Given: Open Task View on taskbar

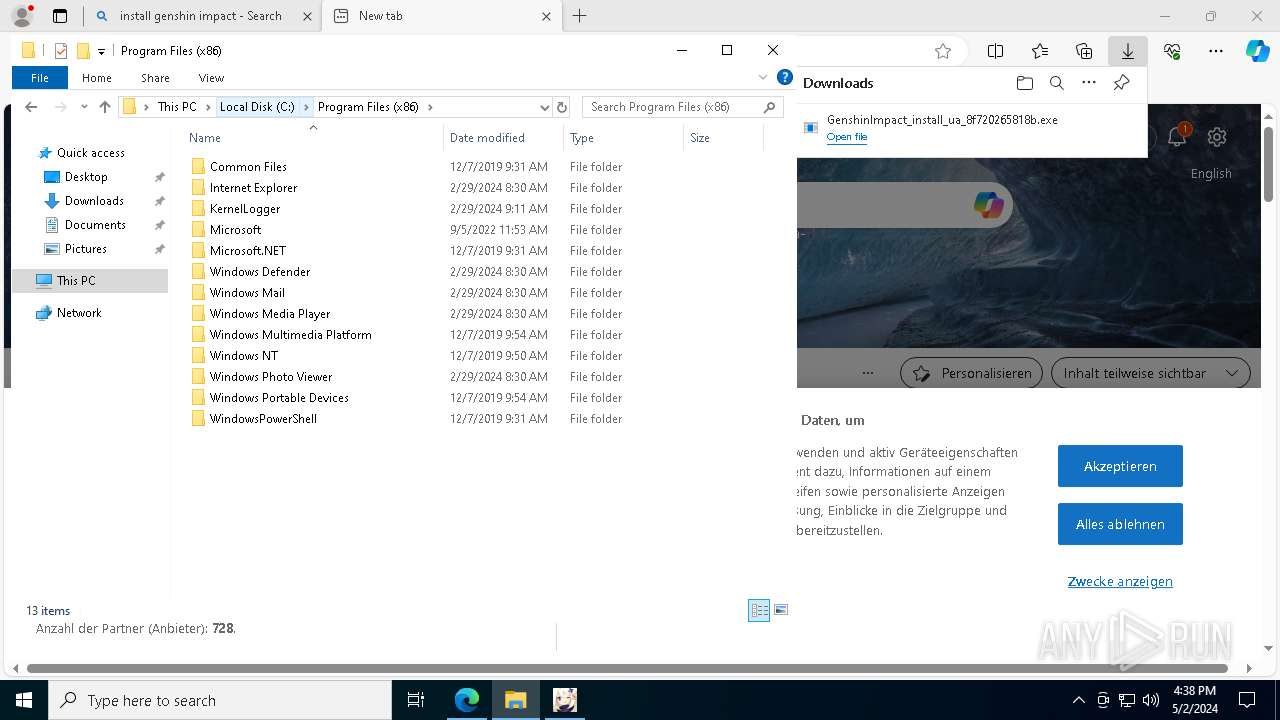Looking at the screenshot, I should click(416, 700).
